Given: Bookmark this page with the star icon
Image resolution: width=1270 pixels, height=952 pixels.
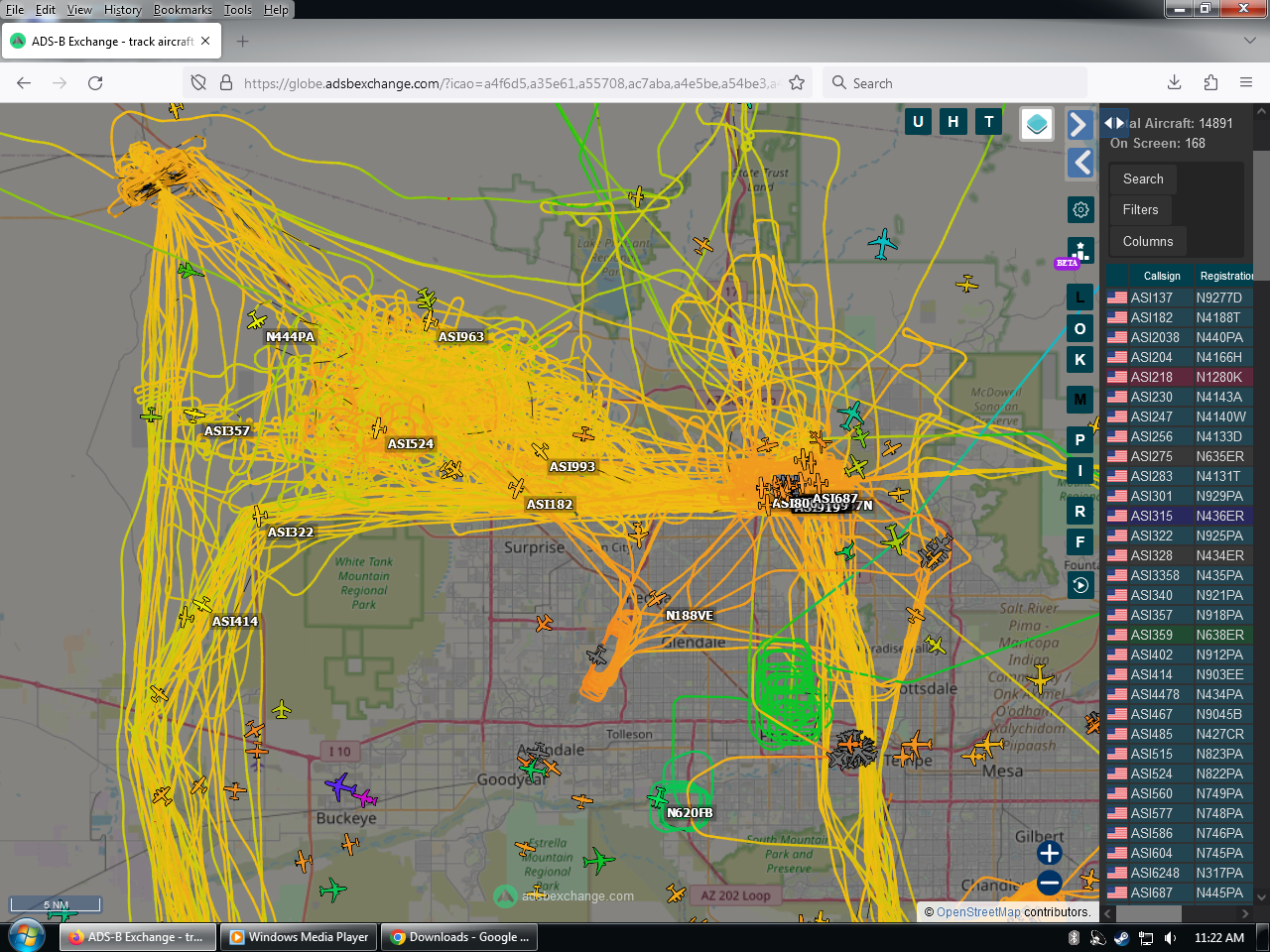Looking at the screenshot, I should pos(797,83).
